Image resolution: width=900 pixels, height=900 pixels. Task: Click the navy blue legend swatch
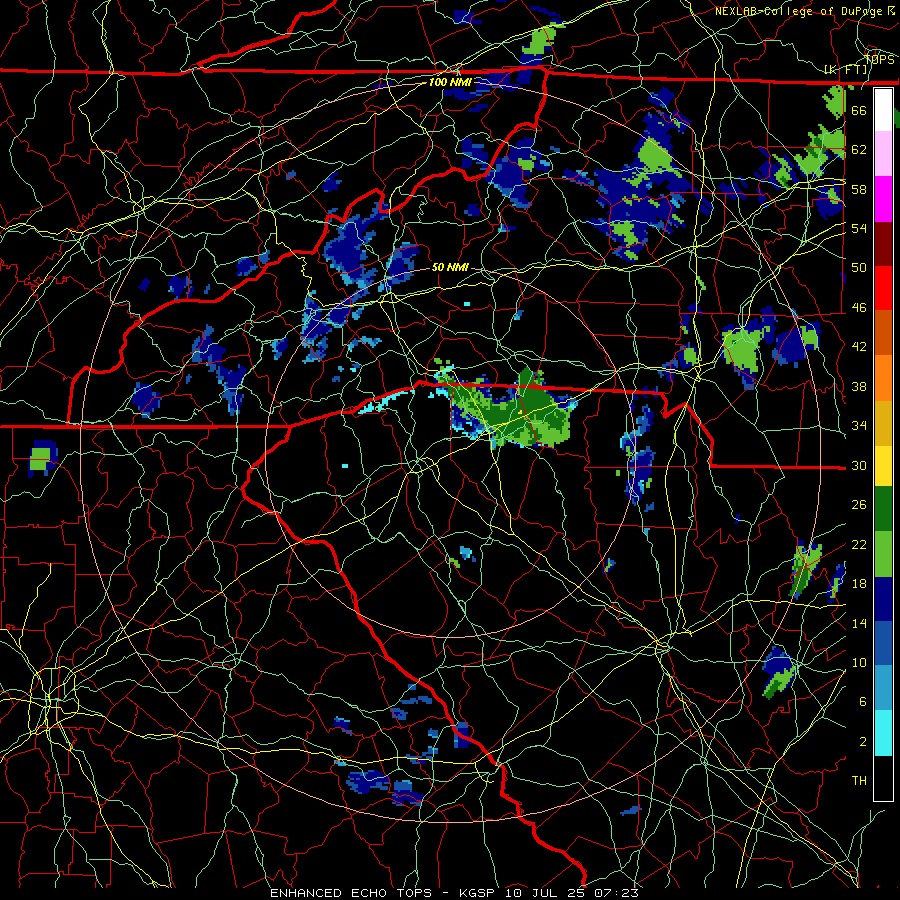pos(883,599)
